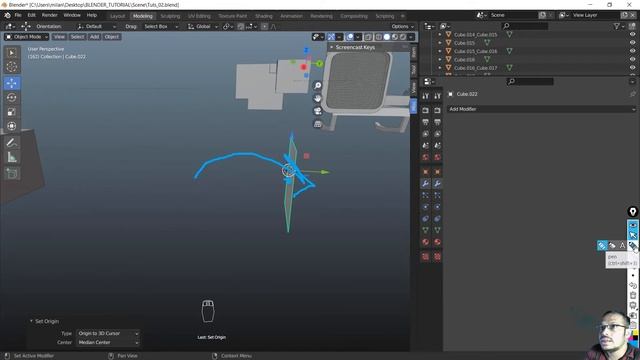The image size is (640, 360).
Task: Select the Select Box tool in toolbar
Action: tap(11, 53)
